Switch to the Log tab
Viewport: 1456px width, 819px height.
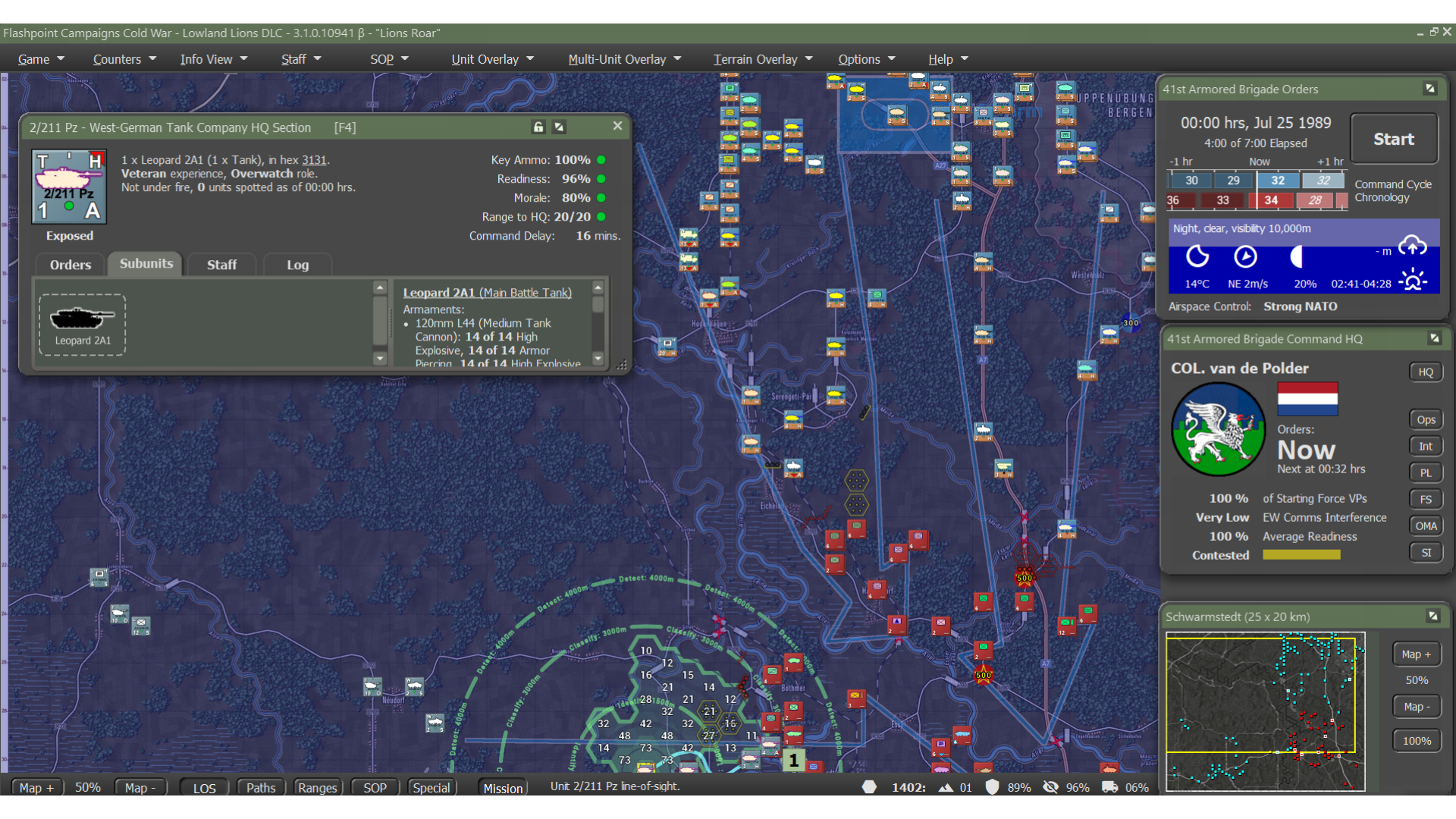point(297,265)
